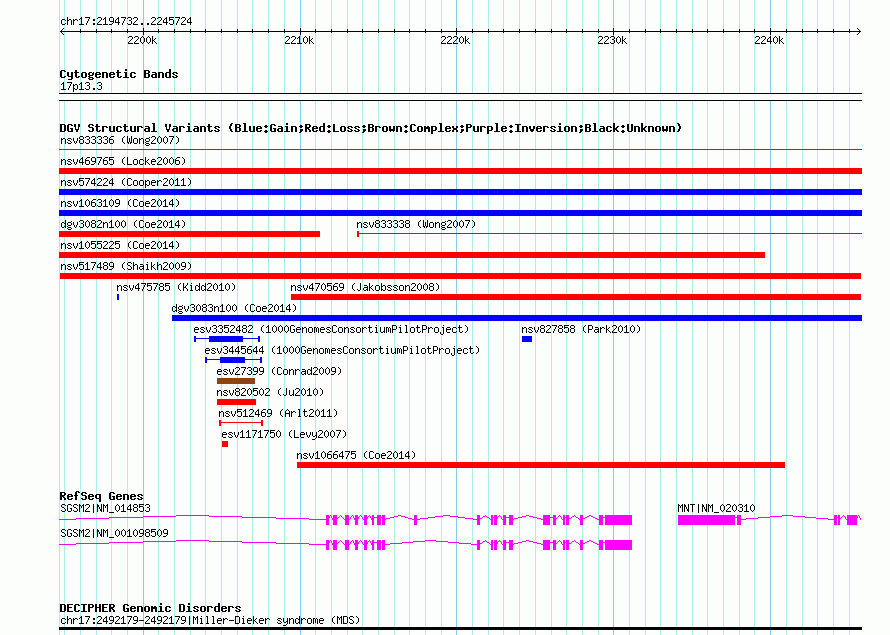Screen dimensions: 890x635
Task: Select the nsv1055225 red loss bar
Action: pos(412,255)
